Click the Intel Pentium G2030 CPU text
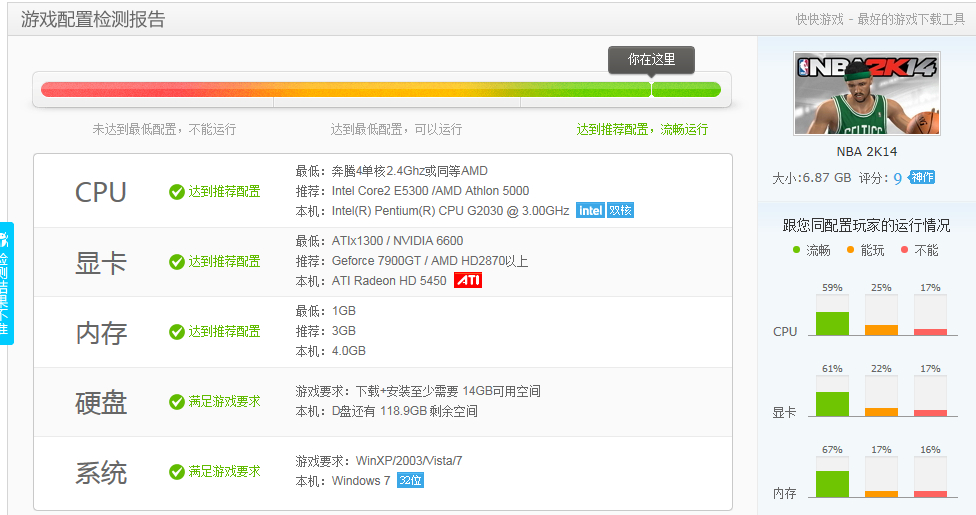Image resolution: width=976 pixels, height=515 pixels. tap(450, 211)
